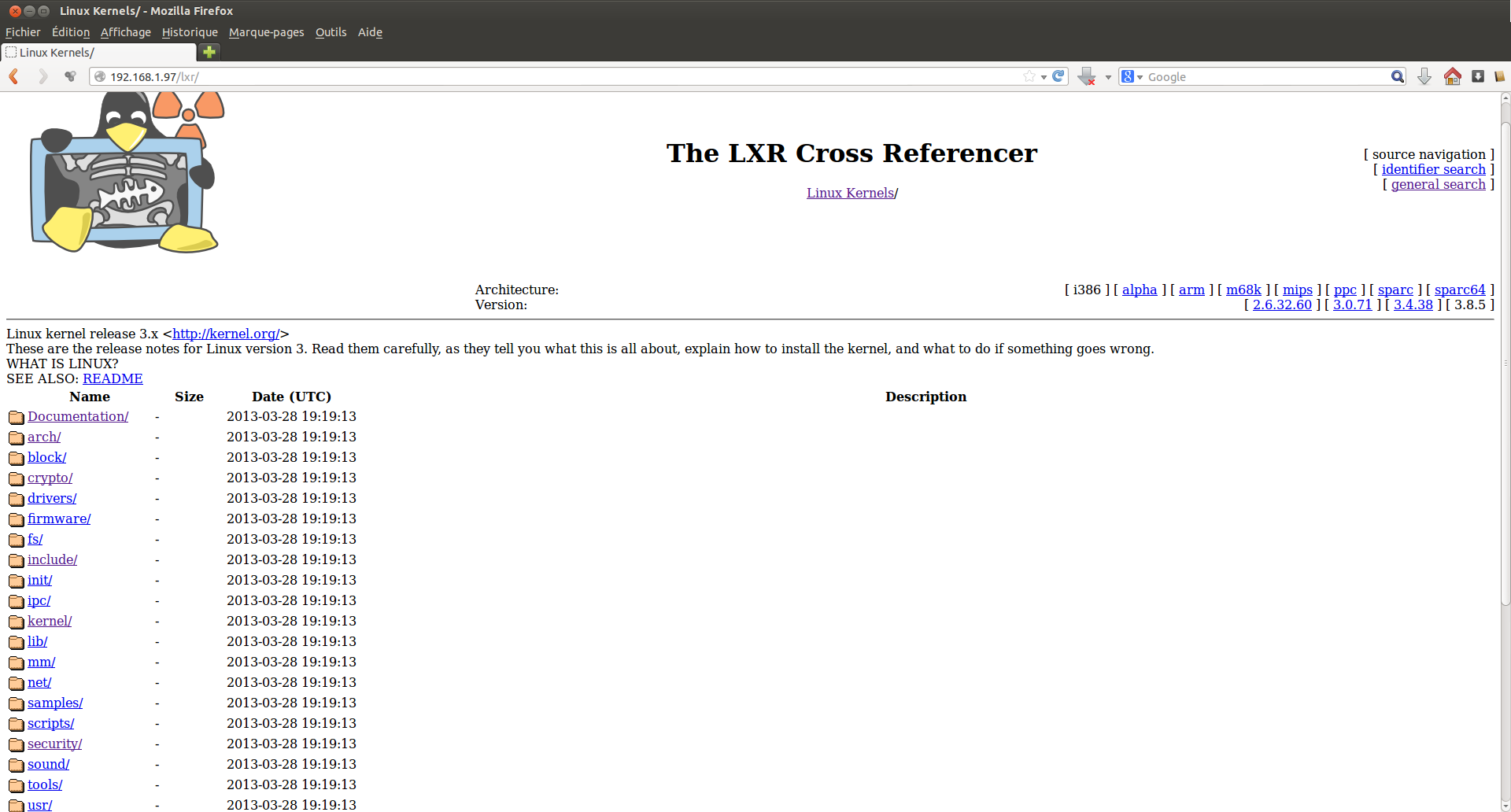
Task: Open the drivers/ folder icon
Action: coord(16,499)
